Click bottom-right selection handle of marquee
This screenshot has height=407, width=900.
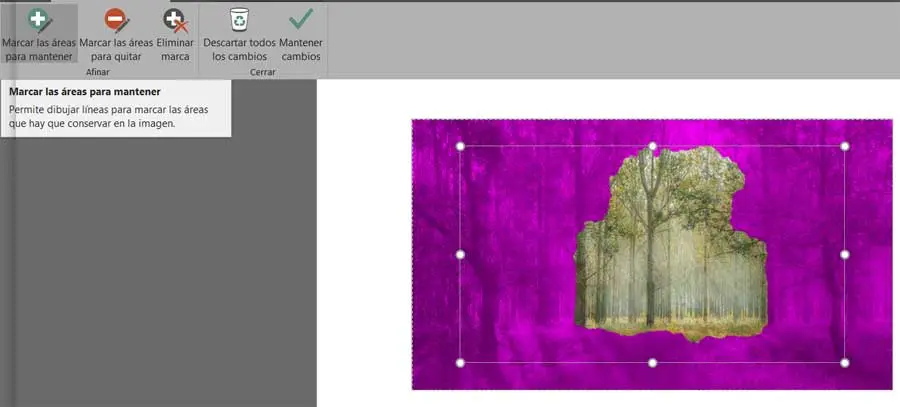coord(844,363)
